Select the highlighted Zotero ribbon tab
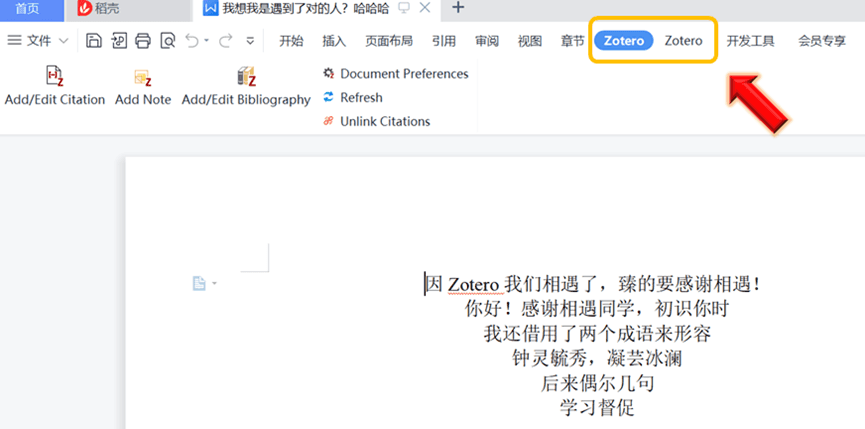865x429 pixels. point(624,41)
